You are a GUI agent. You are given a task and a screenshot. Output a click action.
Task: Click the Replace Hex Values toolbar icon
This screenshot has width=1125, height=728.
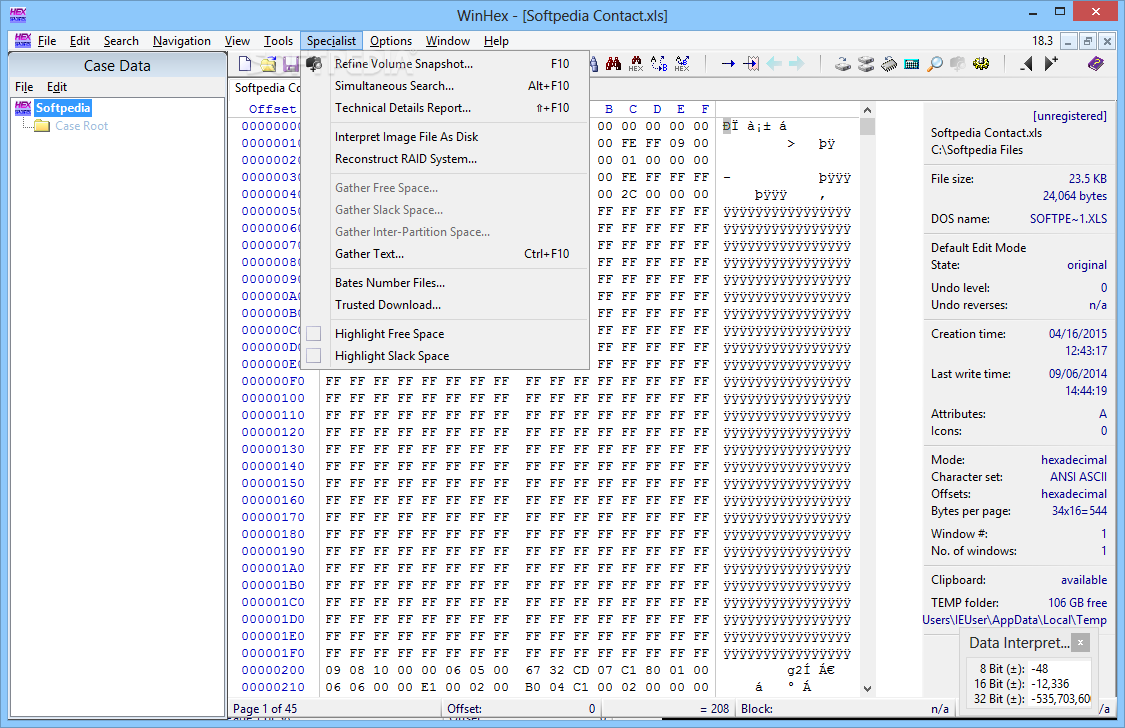point(682,64)
